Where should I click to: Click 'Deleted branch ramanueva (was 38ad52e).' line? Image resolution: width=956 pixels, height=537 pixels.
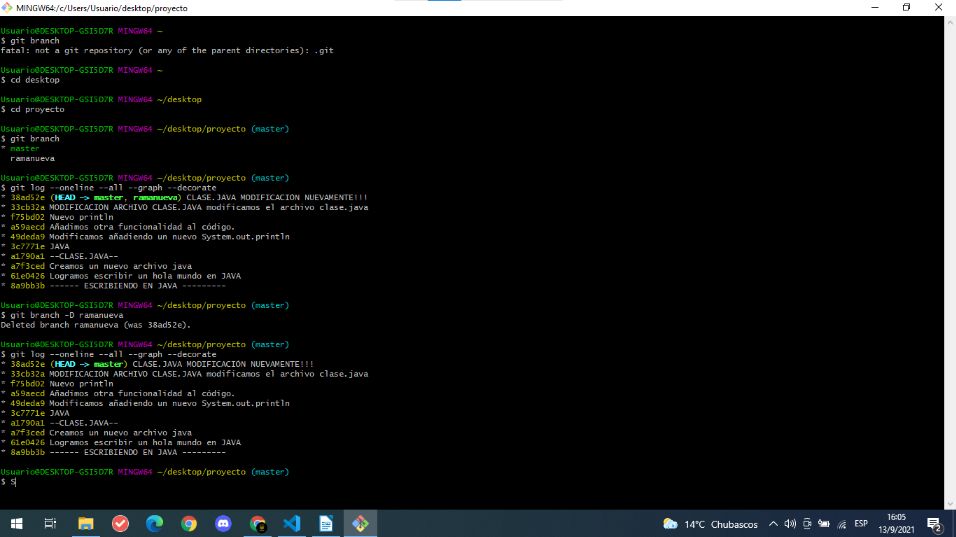96,325
